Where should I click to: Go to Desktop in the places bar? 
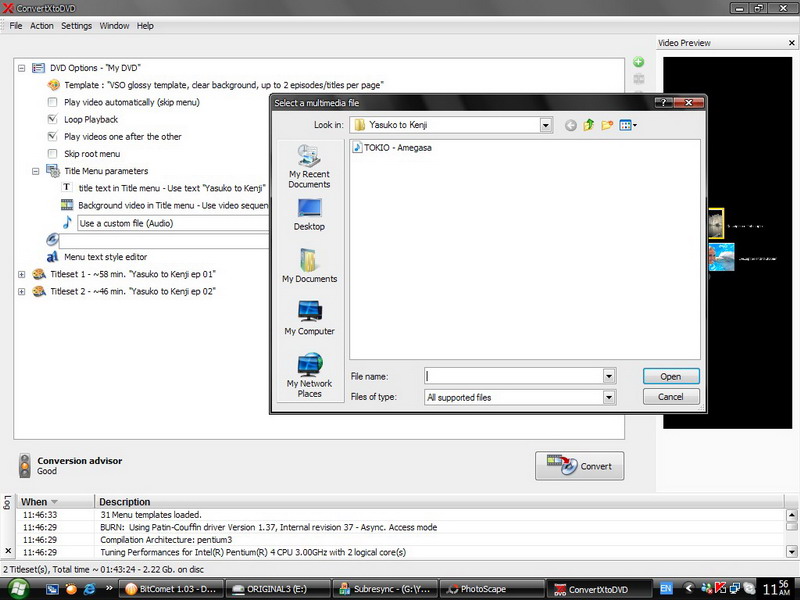[x=309, y=214]
